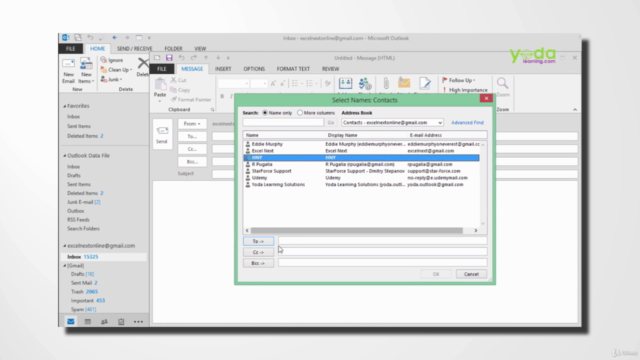Click Undo in the message window toolbar

181,58
